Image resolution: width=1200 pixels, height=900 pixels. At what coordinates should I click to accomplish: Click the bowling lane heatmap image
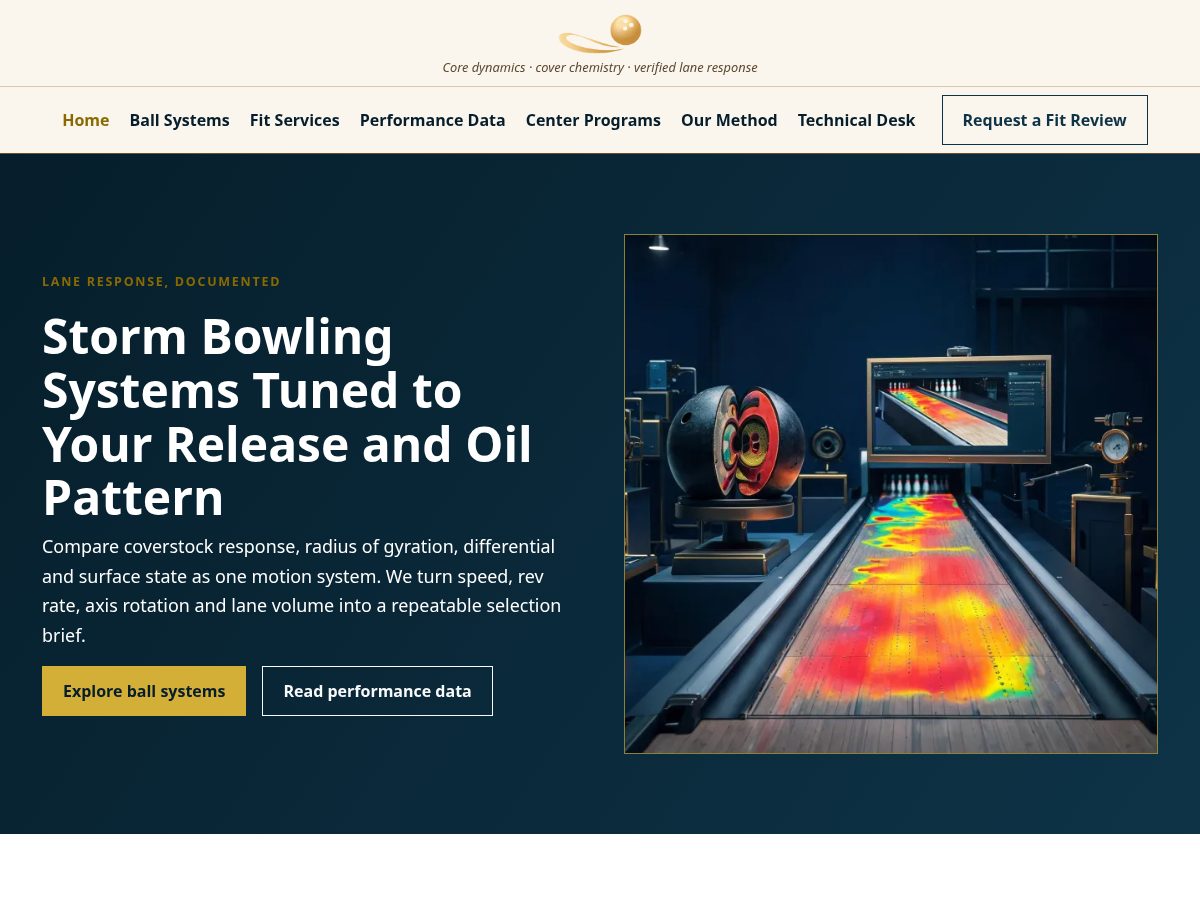tap(891, 494)
